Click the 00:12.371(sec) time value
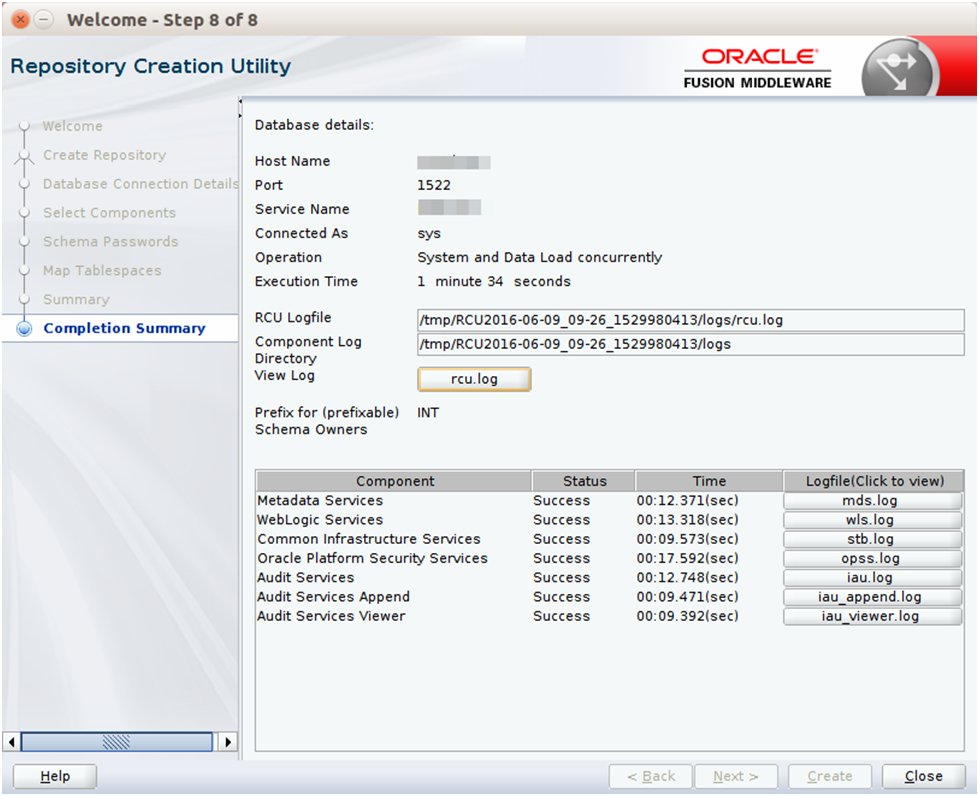The height and width of the screenshot is (796, 979). tap(687, 501)
